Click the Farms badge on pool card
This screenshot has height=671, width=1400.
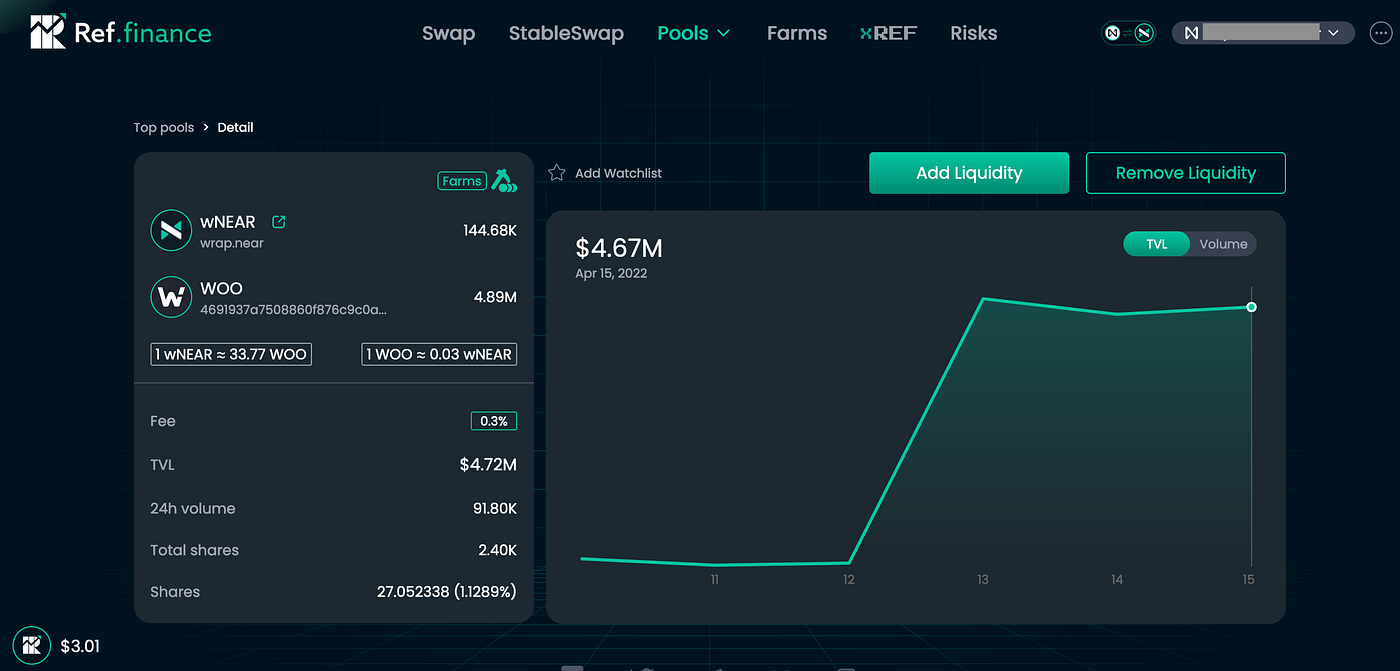pos(462,181)
